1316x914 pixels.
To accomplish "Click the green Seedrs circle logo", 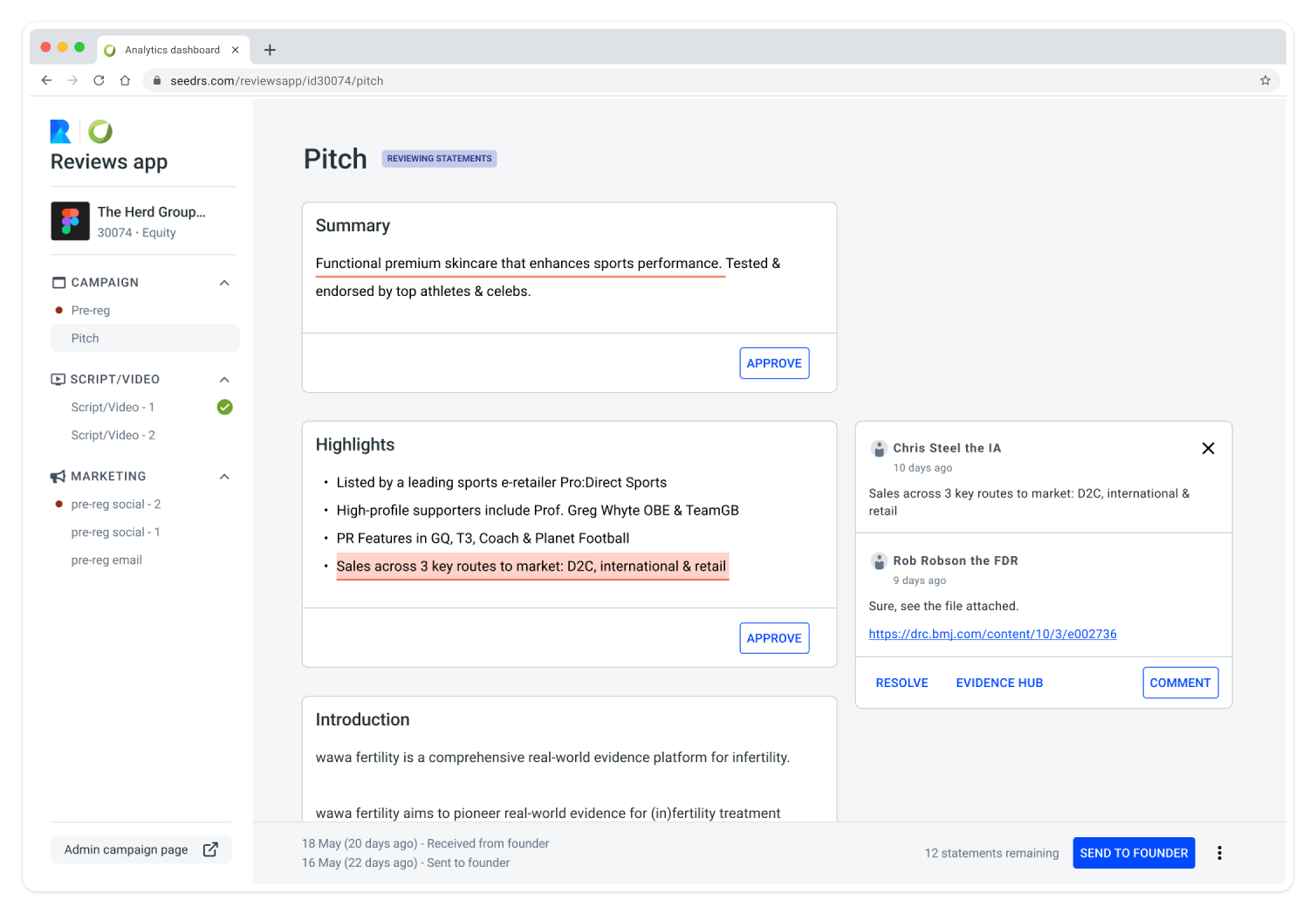I will pos(100,131).
